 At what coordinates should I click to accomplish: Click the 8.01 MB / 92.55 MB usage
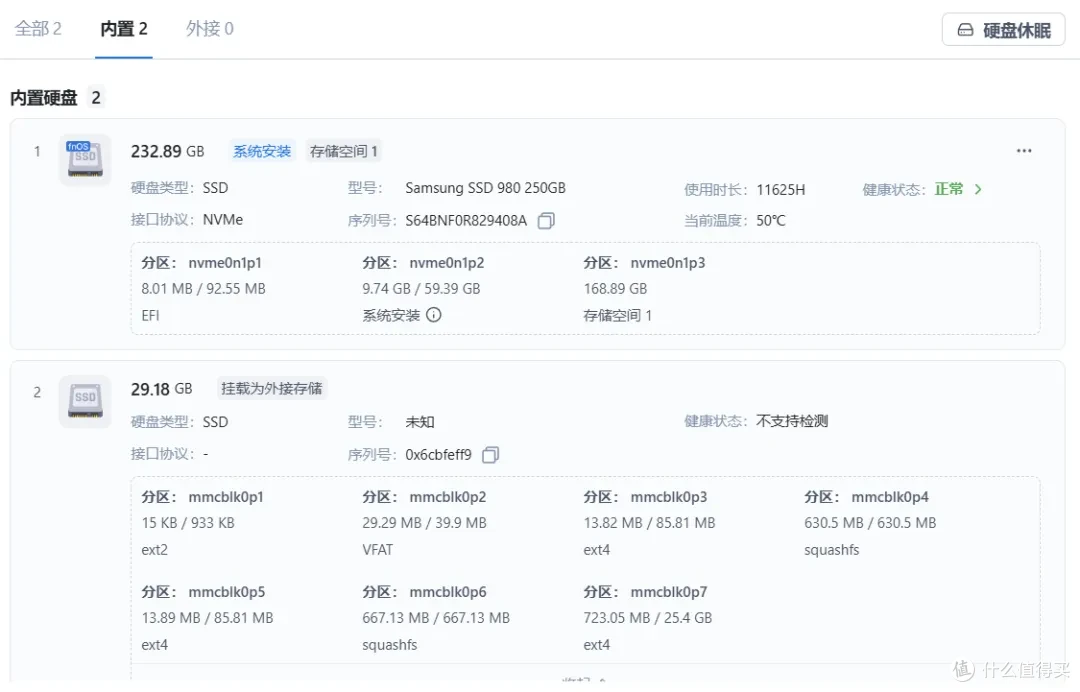pos(203,289)
